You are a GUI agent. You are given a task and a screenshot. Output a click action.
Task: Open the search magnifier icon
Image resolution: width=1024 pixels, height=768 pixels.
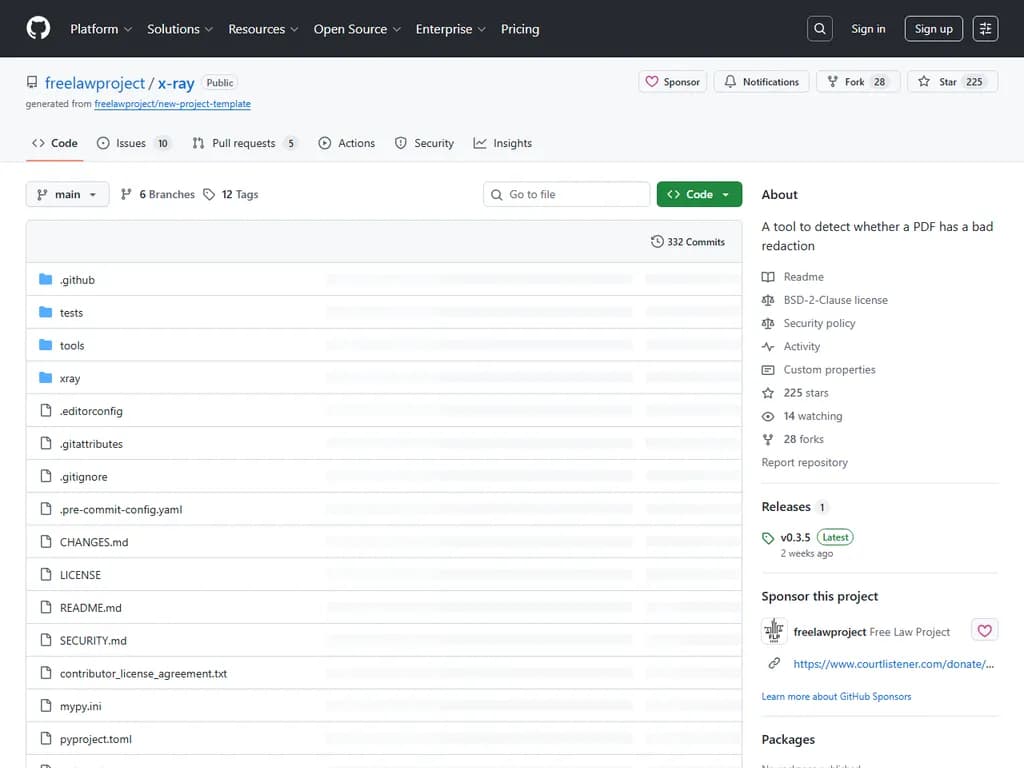[x=820, y=29]
